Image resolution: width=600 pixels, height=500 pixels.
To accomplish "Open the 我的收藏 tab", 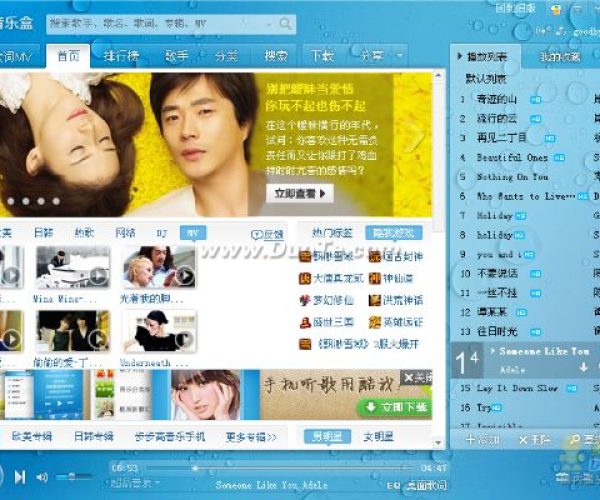I will tap(560, 57).
